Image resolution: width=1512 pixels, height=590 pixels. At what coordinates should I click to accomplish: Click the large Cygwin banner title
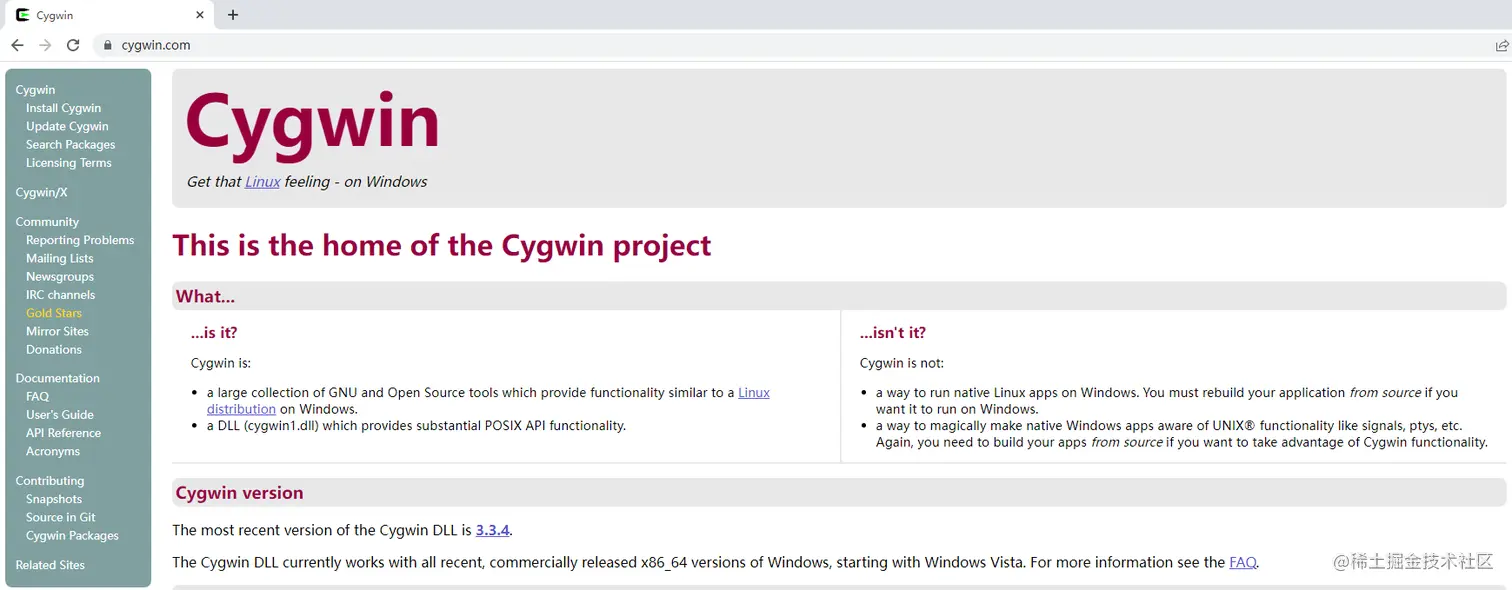click(312, 124)
